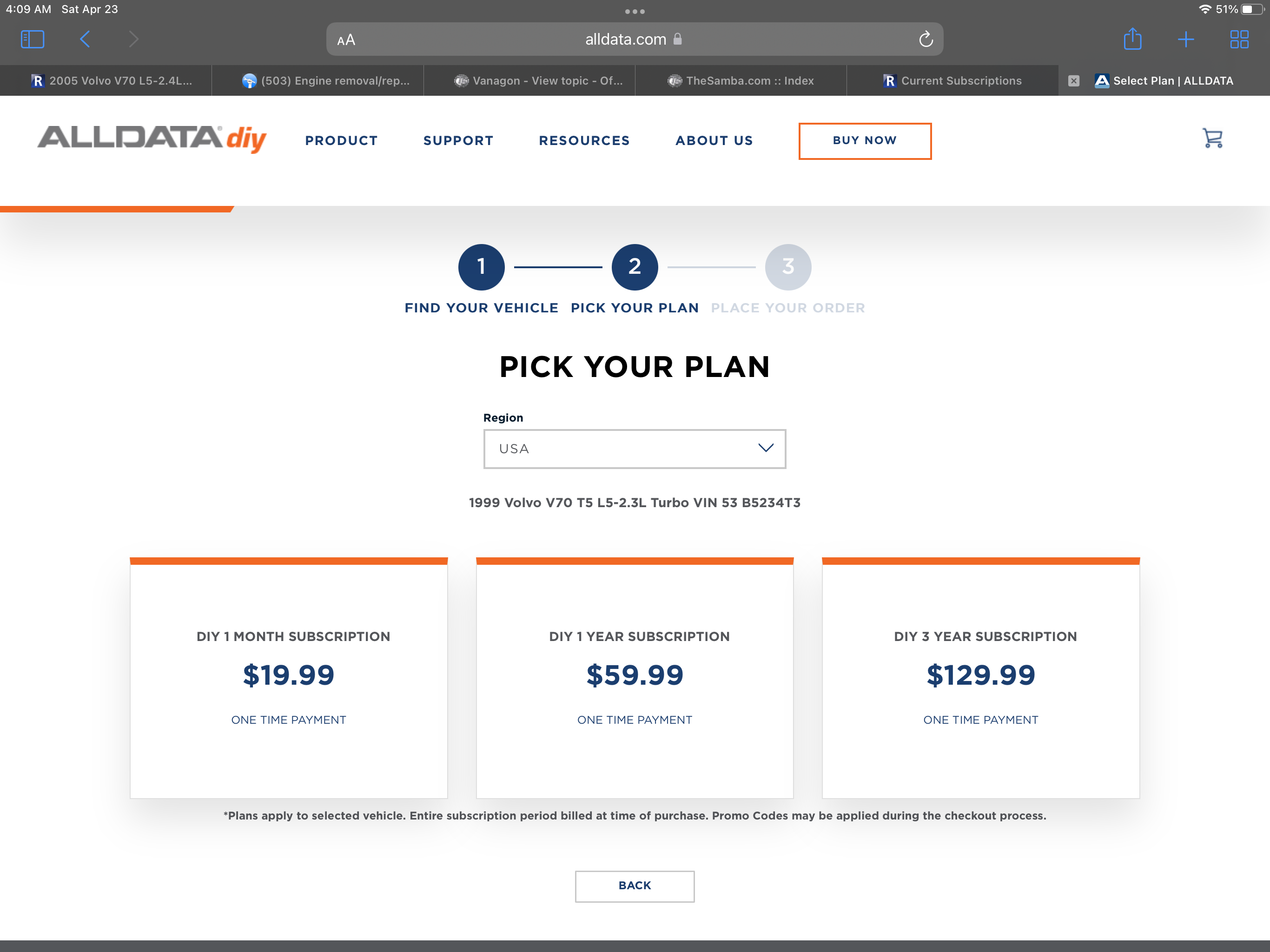1270x952 pixels.
Task: Open the Safari sidebar panel
Action: (x=32, y=39)
